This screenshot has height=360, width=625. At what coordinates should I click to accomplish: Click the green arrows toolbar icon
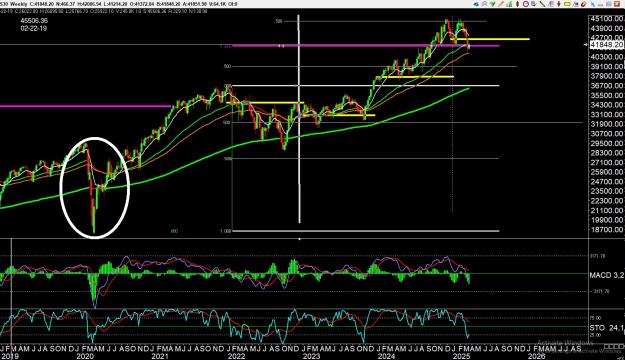click(493, 4)
